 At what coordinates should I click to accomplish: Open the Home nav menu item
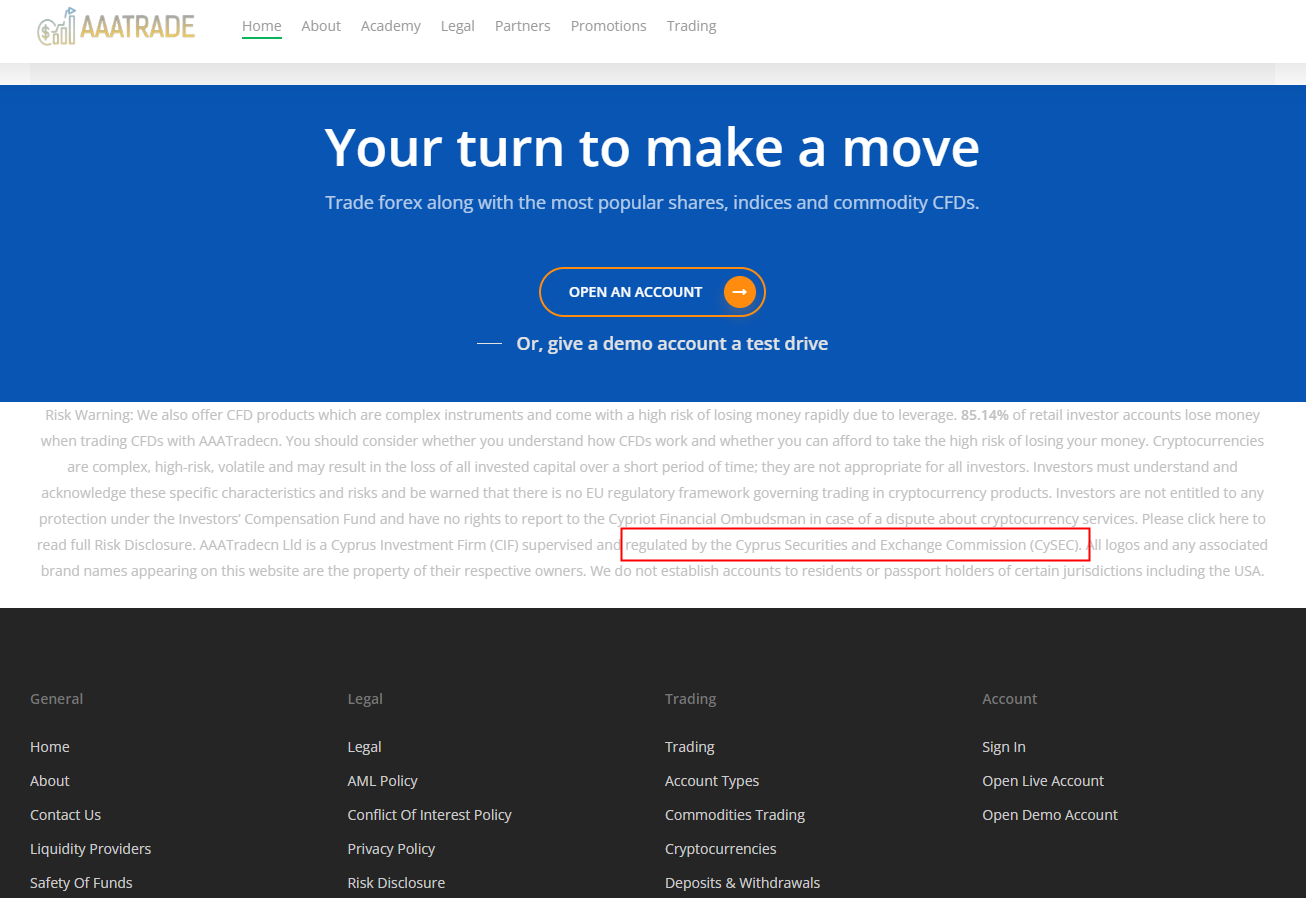point(262,26)
